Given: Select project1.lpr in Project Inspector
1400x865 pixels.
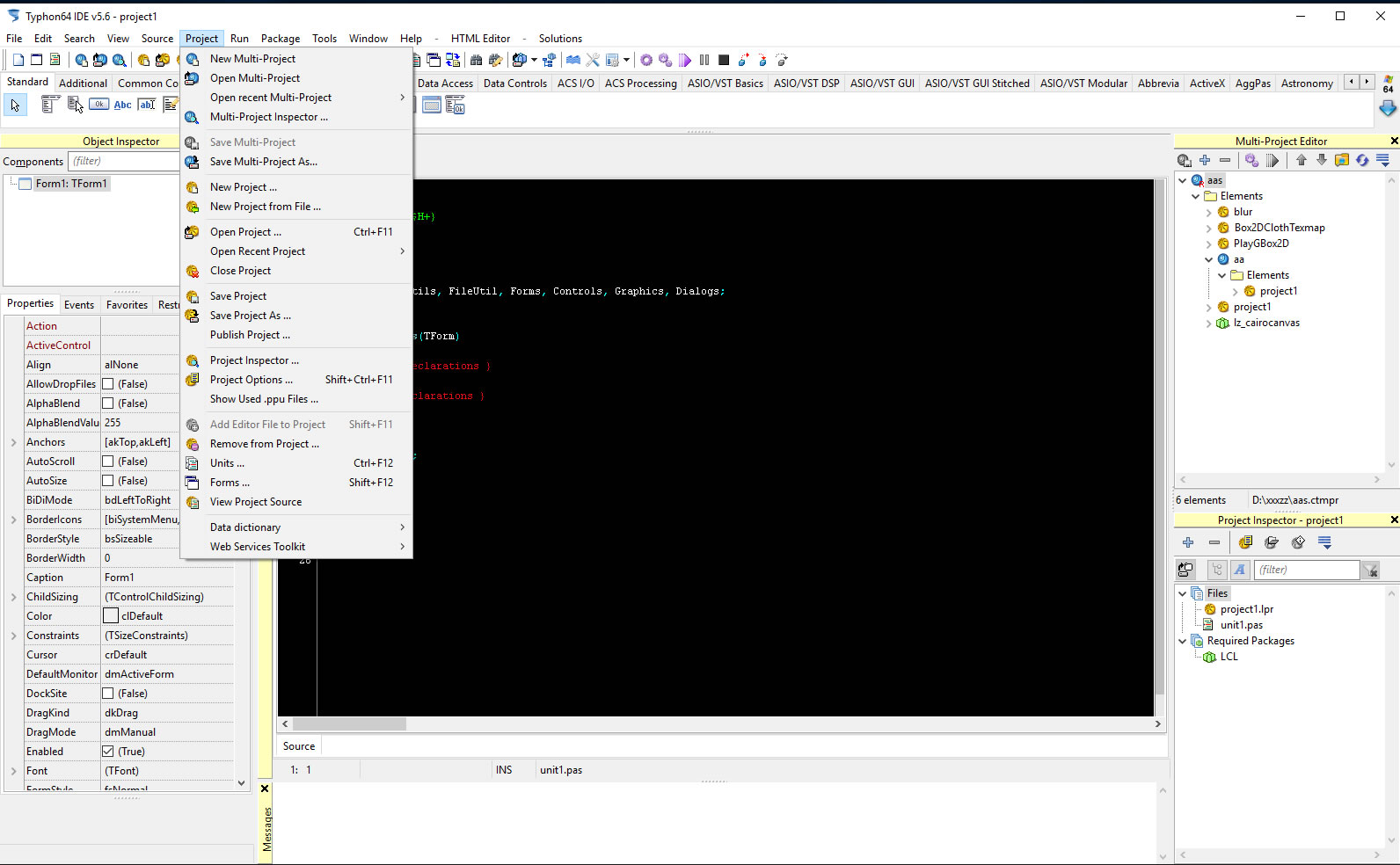Looking at the screenshot, I should [x=1247, y=609].
